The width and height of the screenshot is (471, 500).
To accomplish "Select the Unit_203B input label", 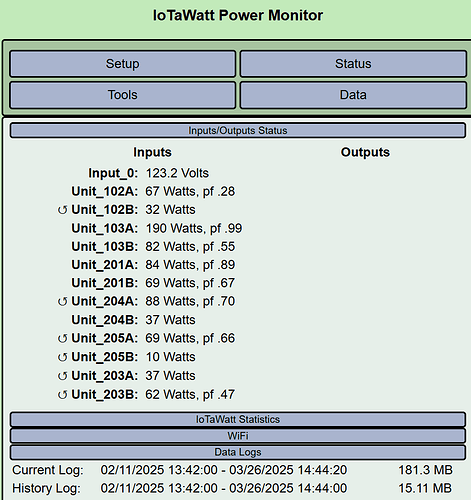I will click(x=105, y=395).
